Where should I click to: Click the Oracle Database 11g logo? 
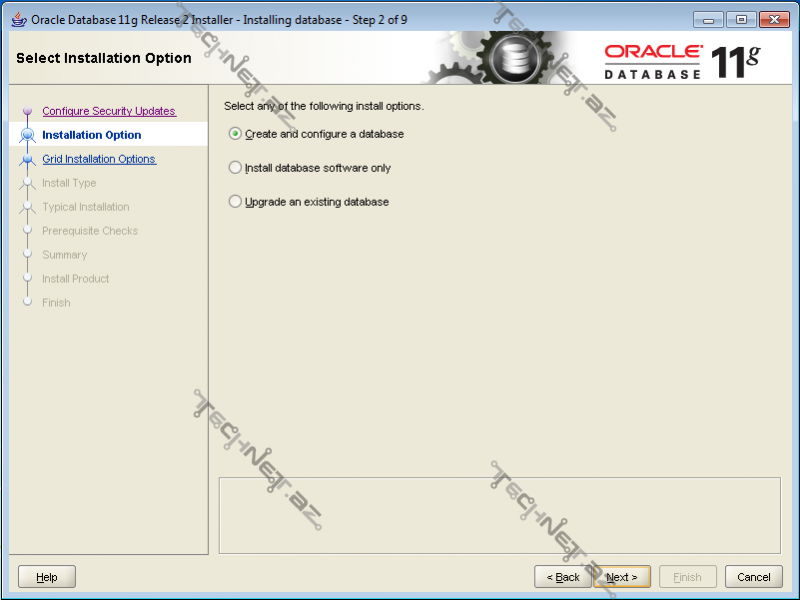click(683, 62)
